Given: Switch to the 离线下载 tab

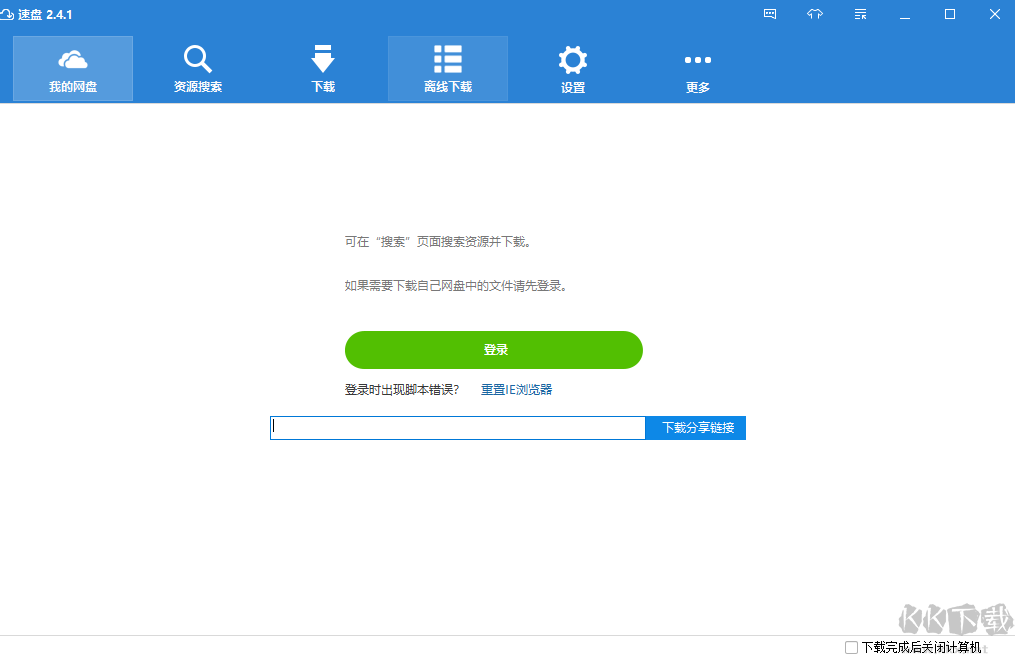Looking at the screenshot, I should point(447,68).
